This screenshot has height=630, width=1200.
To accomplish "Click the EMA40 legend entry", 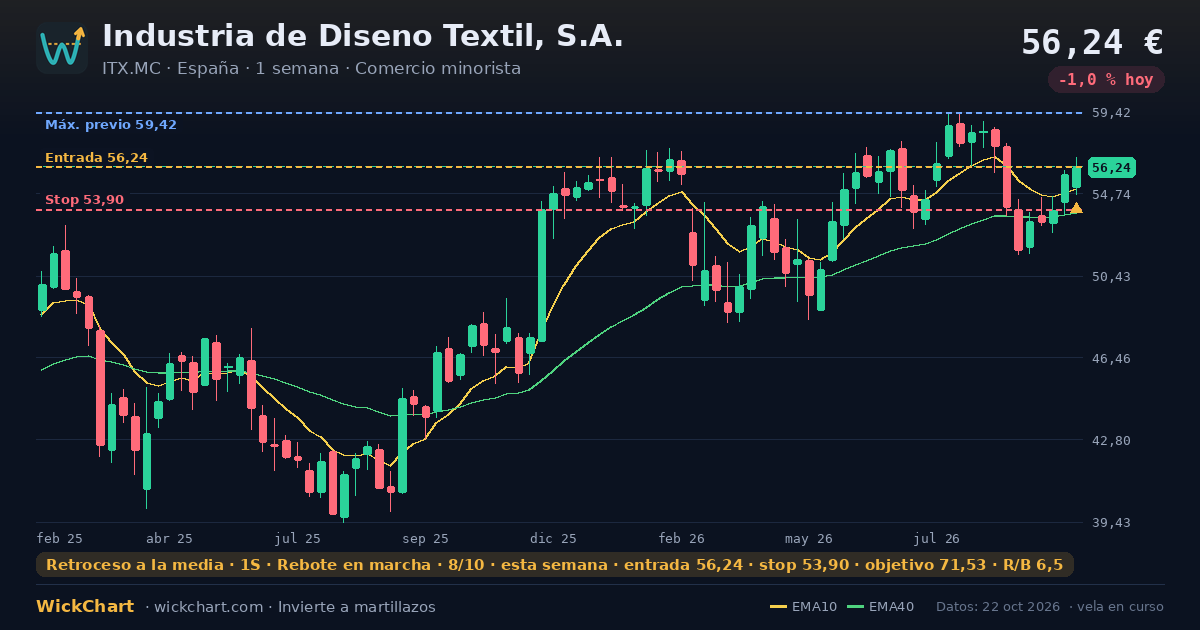I will click(880, 607).
